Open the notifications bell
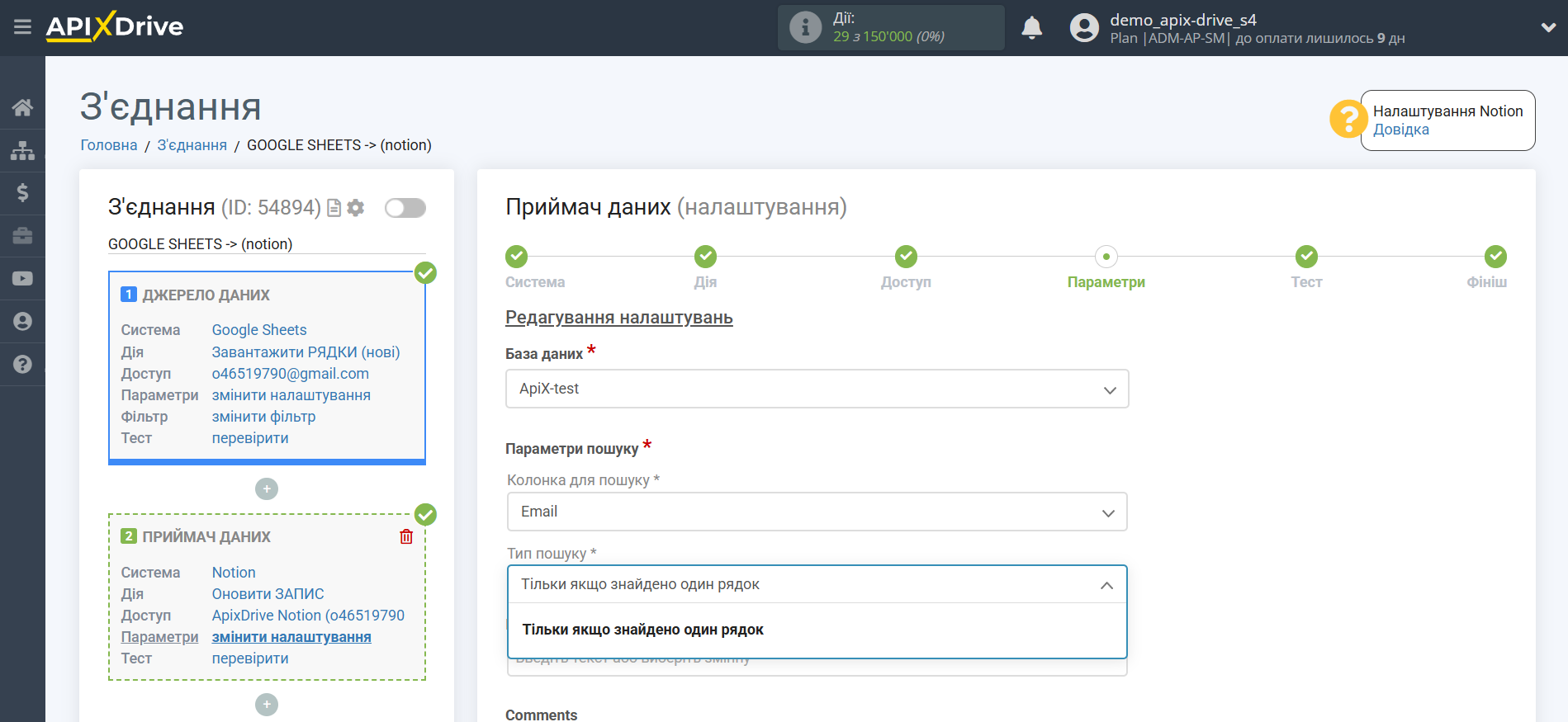 1031,28
